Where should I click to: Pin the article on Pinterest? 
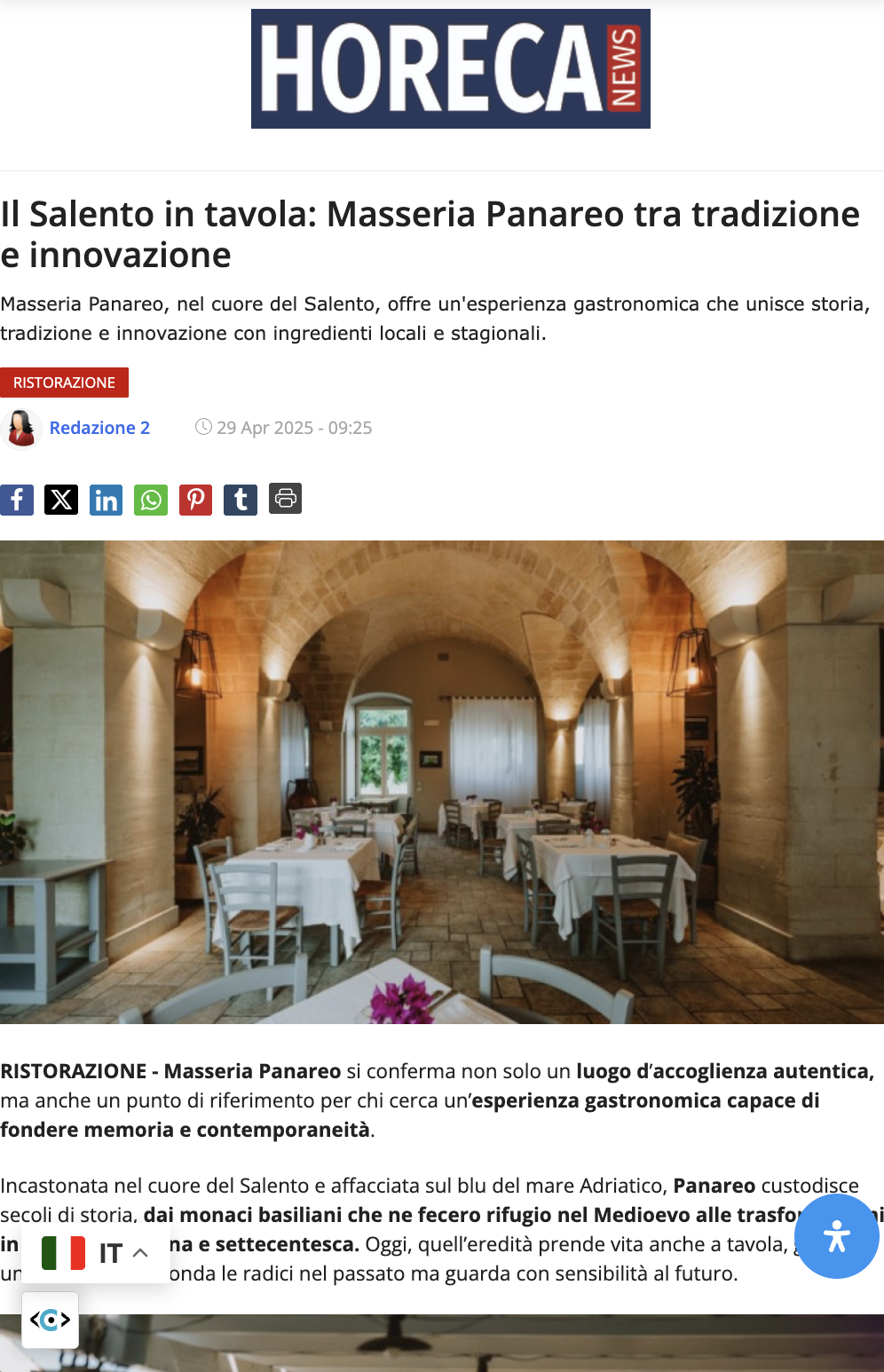pos(195,500)
